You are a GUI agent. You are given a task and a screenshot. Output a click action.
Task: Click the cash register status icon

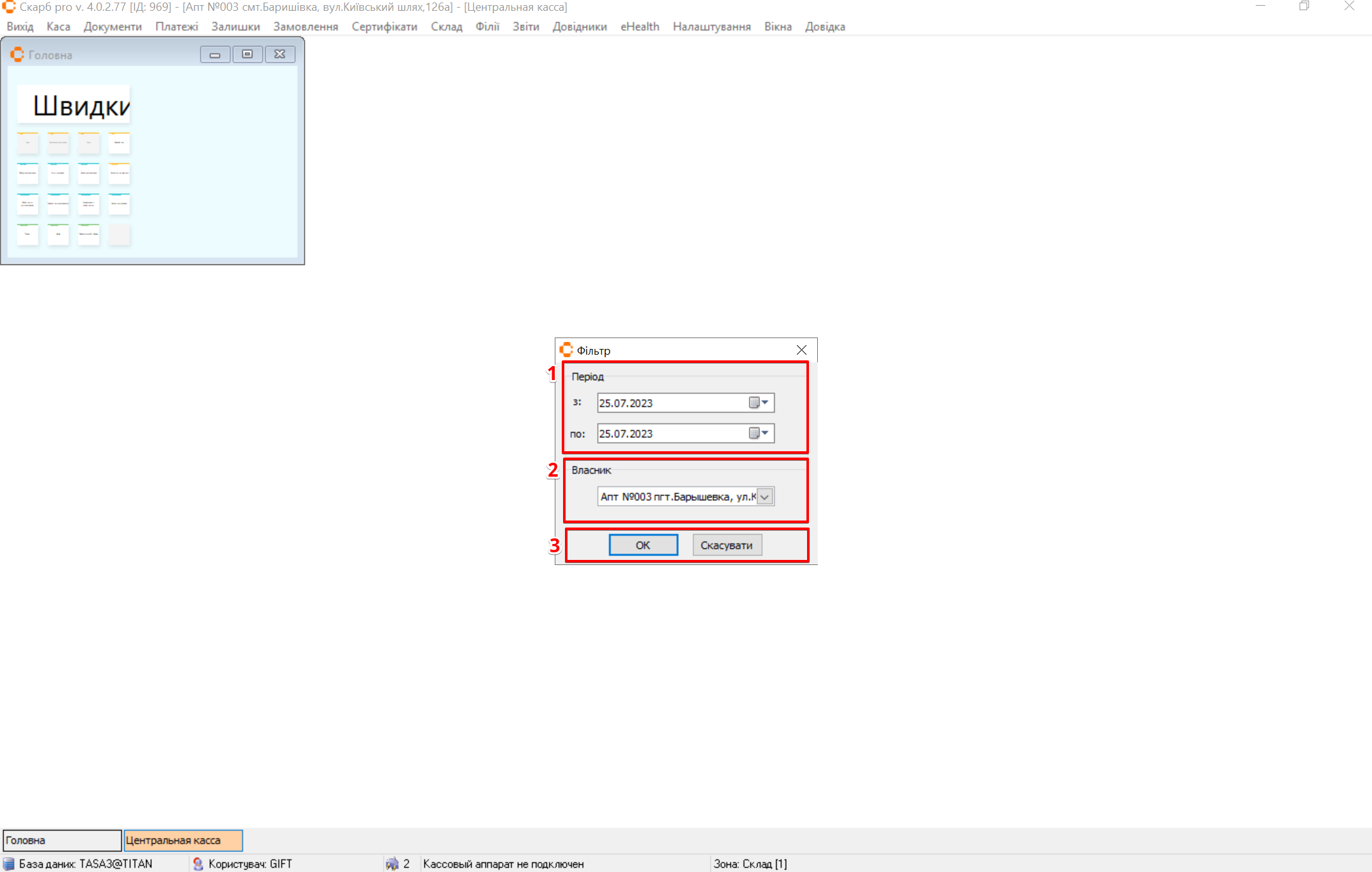point(392,864)
